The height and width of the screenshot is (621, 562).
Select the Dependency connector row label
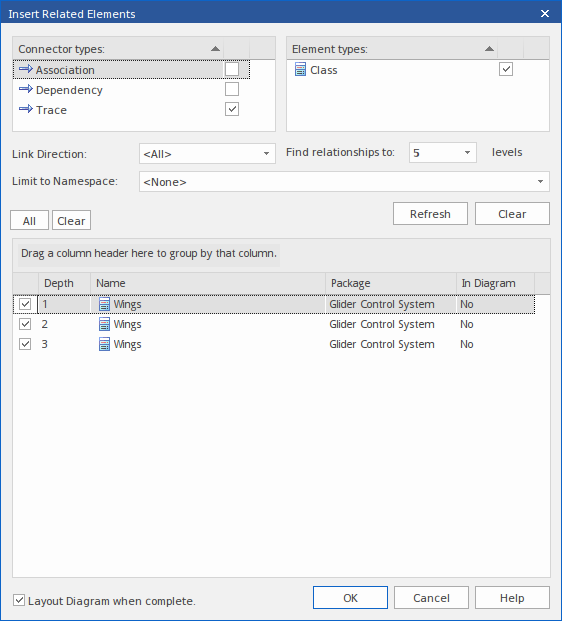coord(69,90)
